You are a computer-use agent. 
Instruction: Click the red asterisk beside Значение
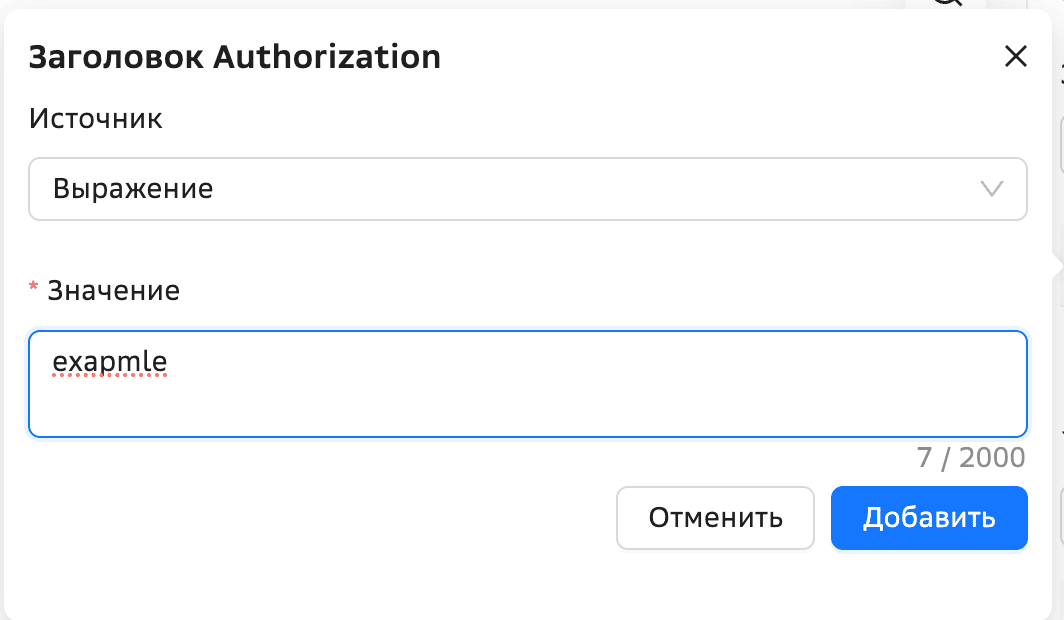point(33,290)
